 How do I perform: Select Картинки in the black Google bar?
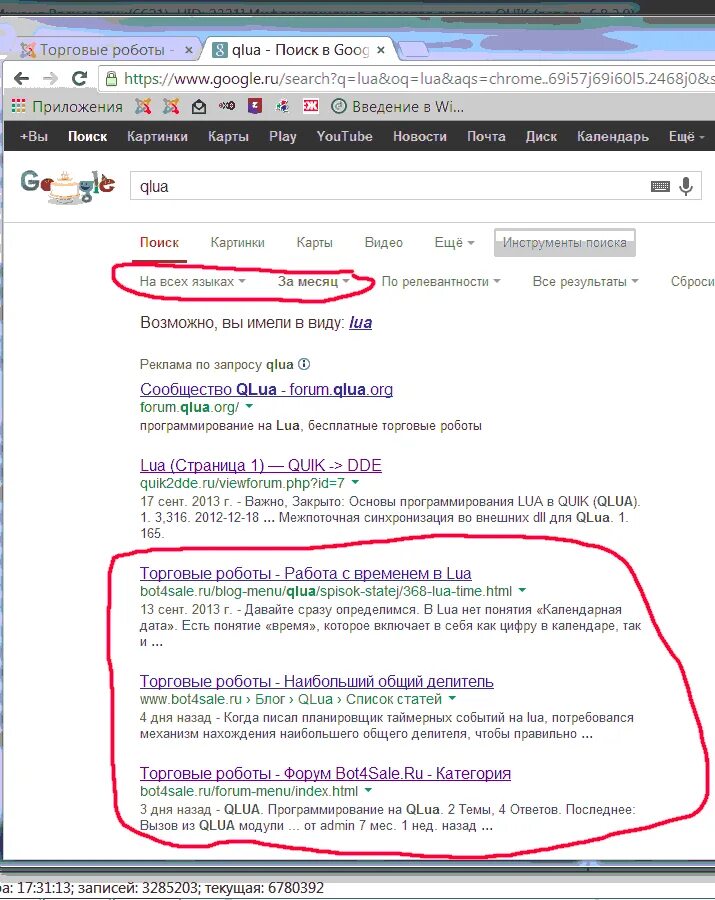[157, 137]
